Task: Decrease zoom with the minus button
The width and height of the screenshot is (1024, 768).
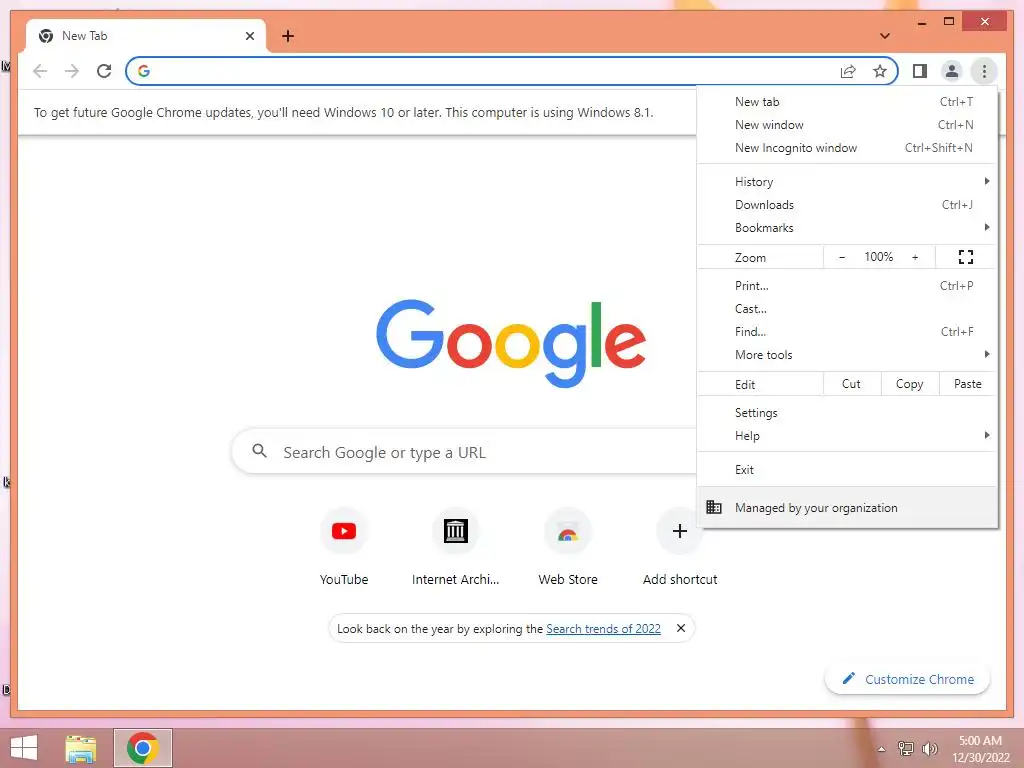Action: (x=842, y=257)
